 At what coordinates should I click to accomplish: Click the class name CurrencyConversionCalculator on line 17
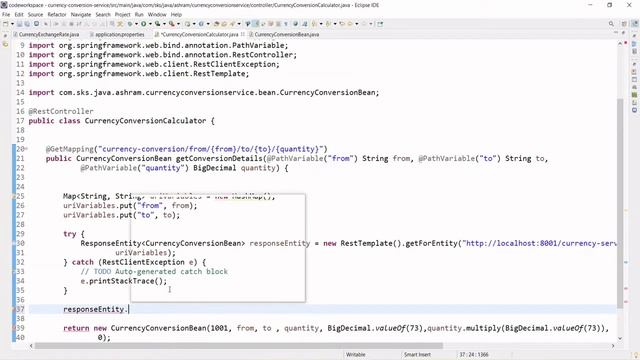[145, 121]
